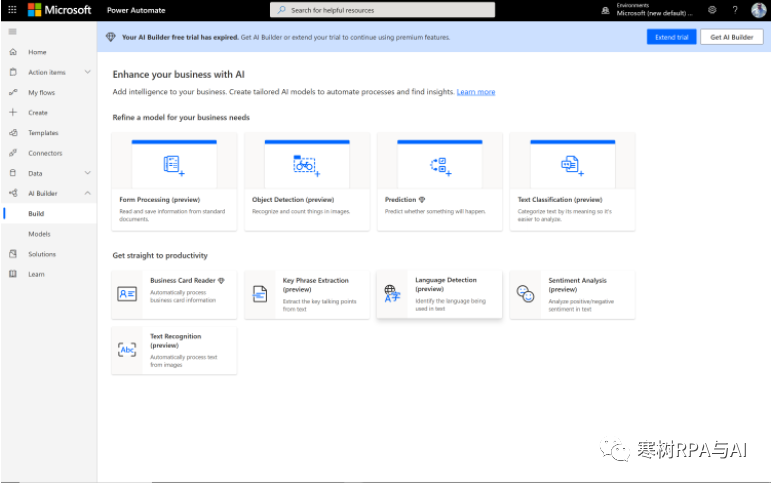This screenshot has width=772, height=483.
Task: Follow the Learn more link
Action: 476,92
